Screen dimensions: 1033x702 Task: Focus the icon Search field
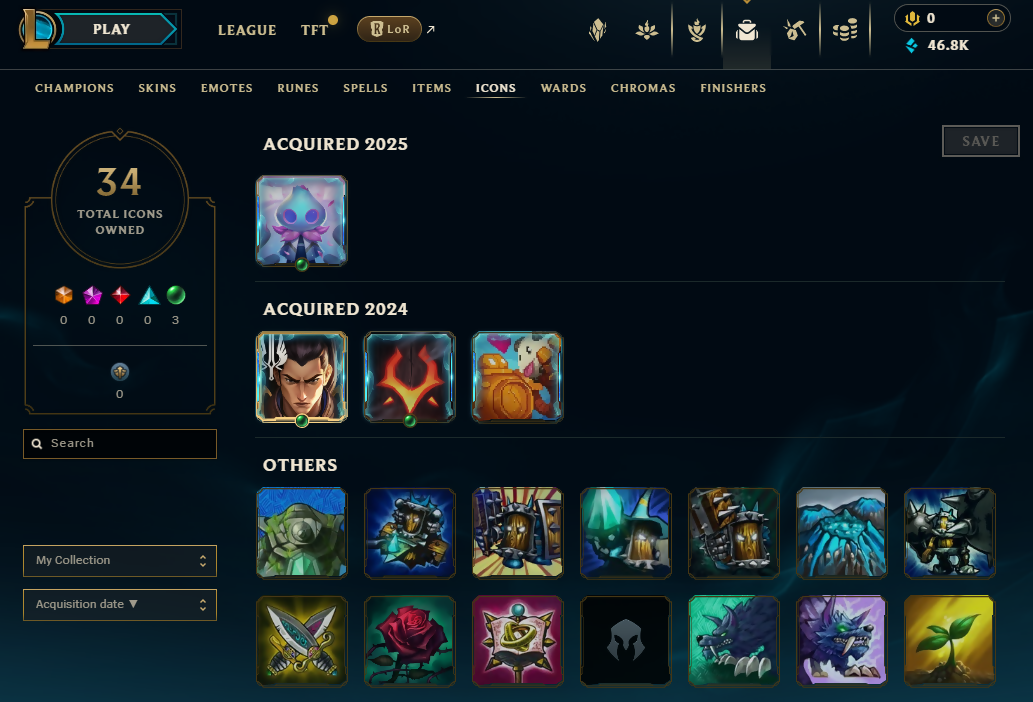pyautogui.click(x=120, y=444)
